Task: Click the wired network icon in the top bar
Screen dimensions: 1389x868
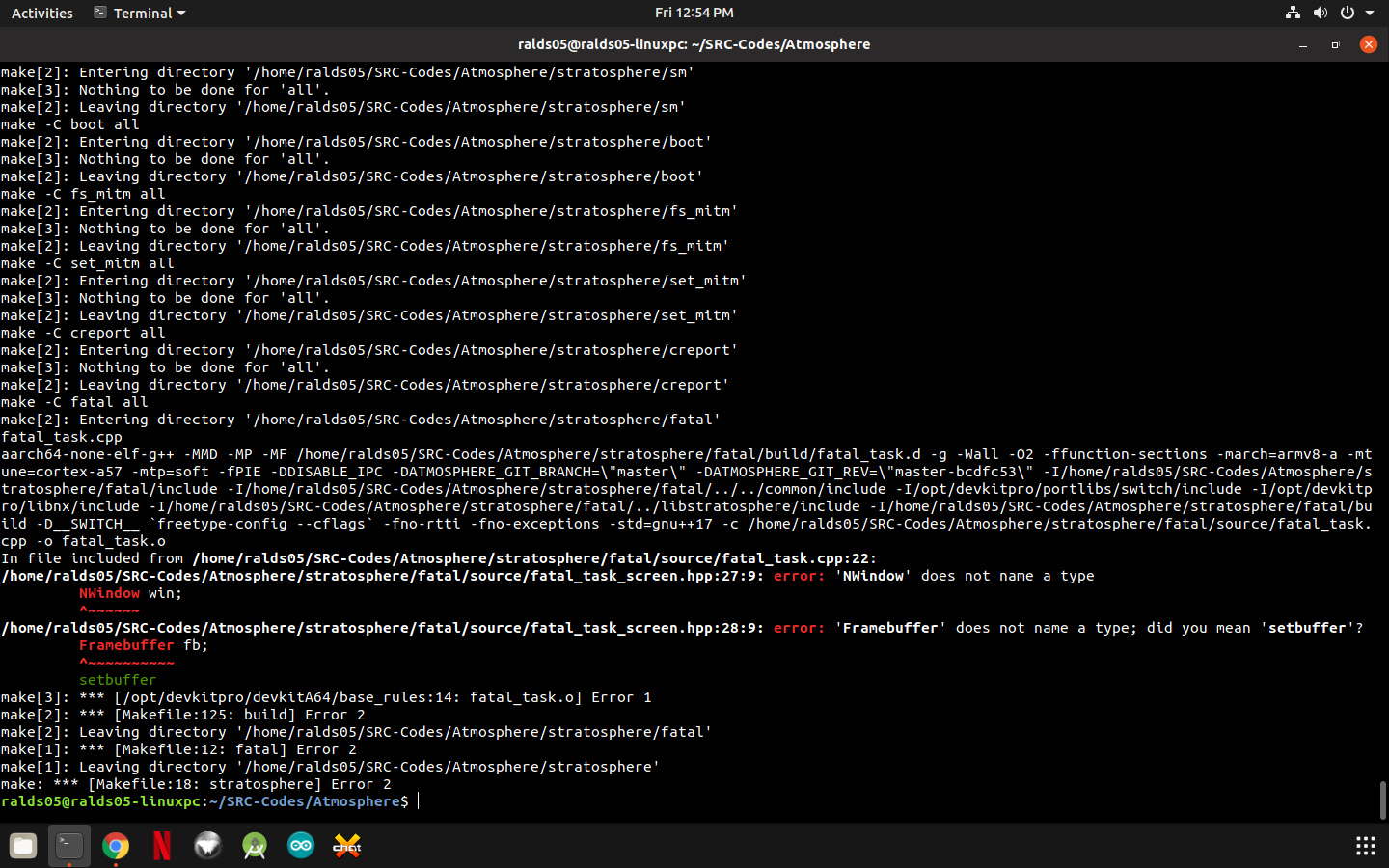Action: [x=1293, y=13]
